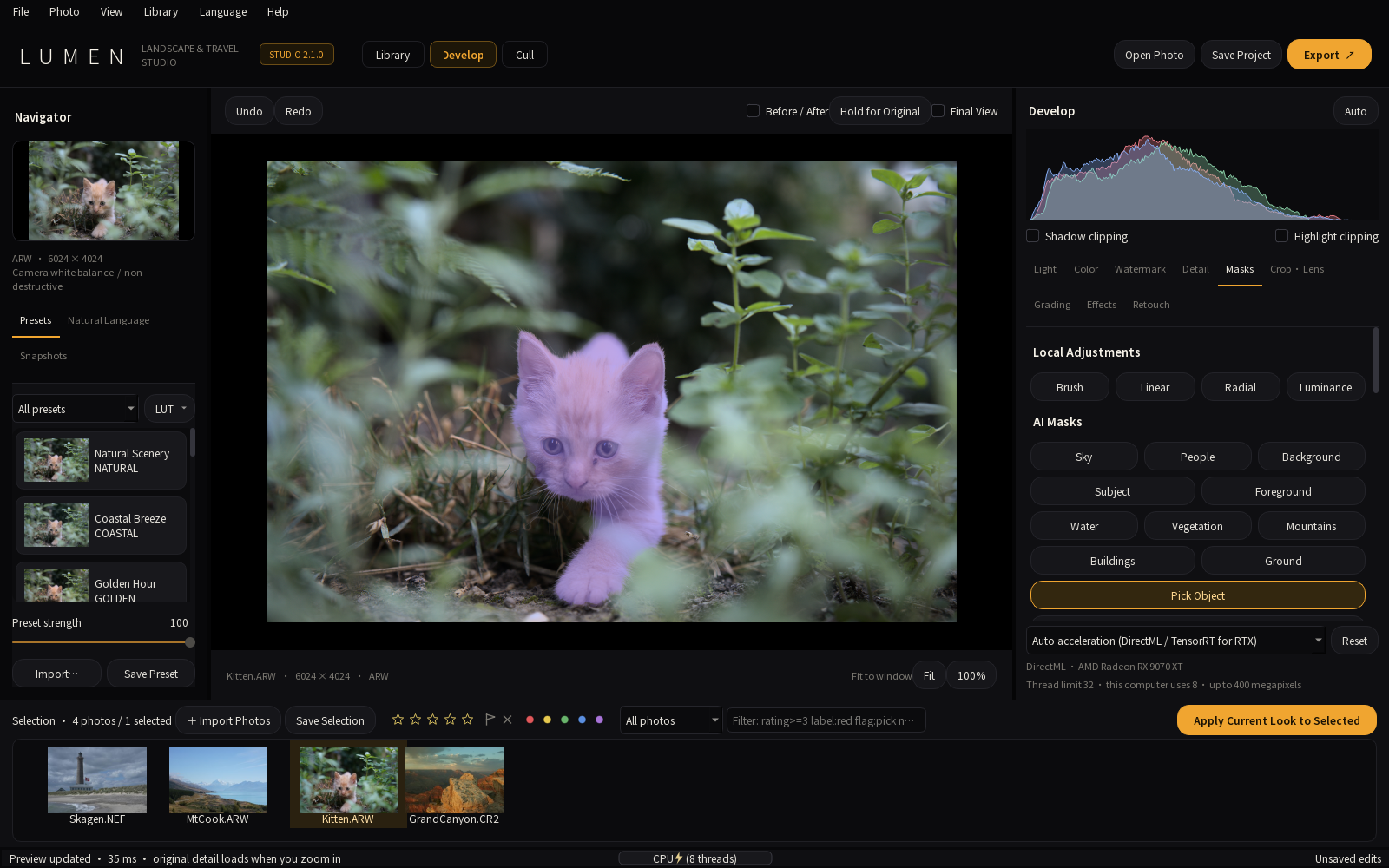Select the Skagen.NEF thumbnail
The height and width of the screenshot is (868, 1389).
click(97, 786)
